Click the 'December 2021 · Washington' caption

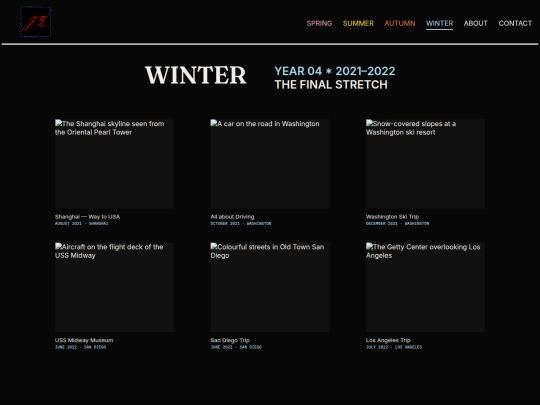[x=397, y=224]
